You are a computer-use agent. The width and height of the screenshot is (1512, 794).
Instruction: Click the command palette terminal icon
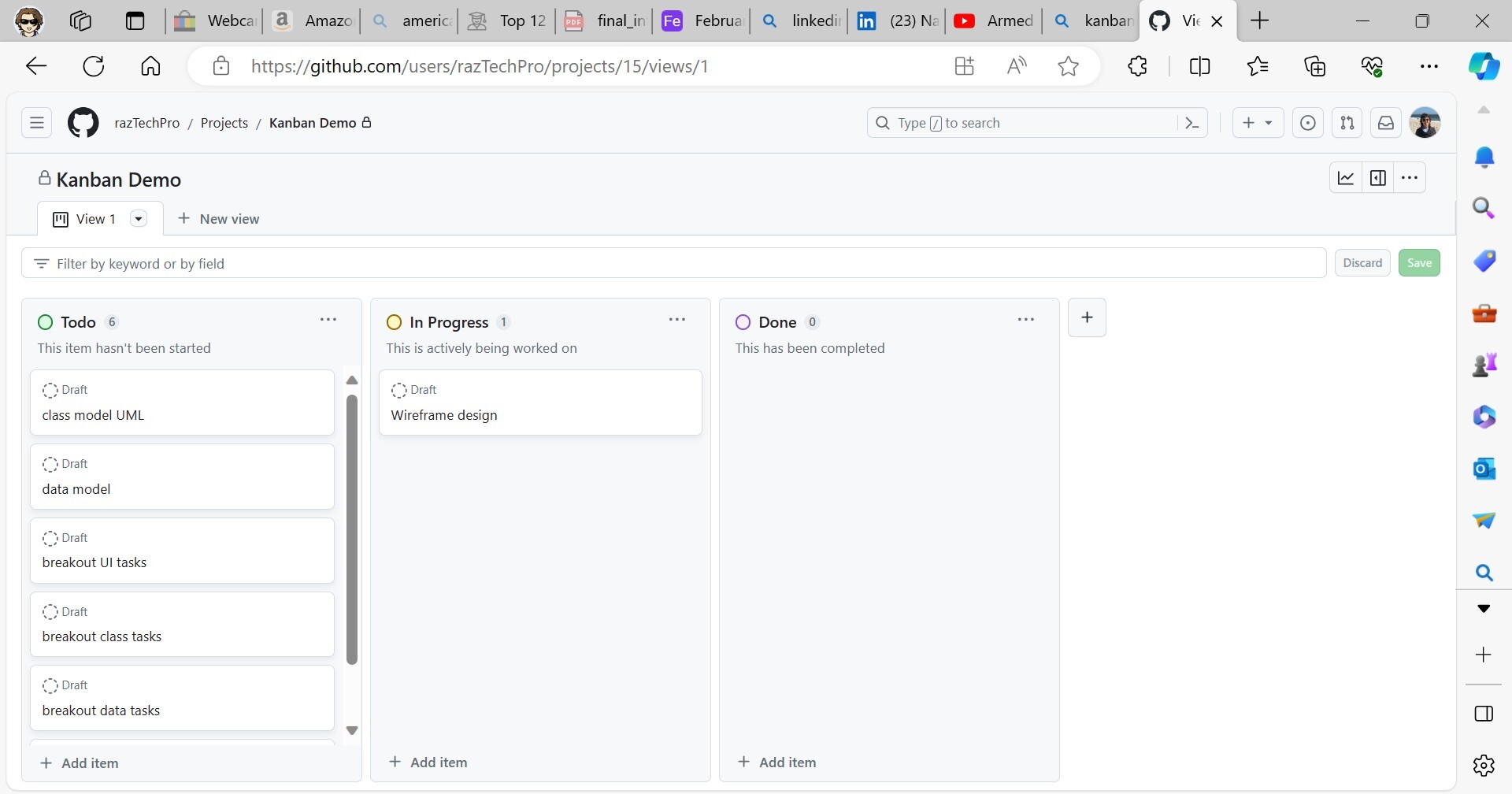click(1191, 122)
